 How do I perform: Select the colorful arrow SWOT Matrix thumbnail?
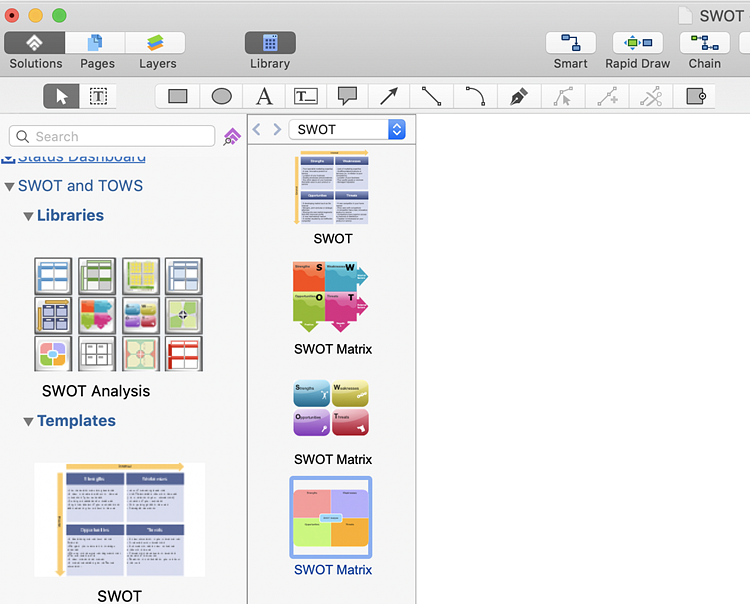[330, 297]
